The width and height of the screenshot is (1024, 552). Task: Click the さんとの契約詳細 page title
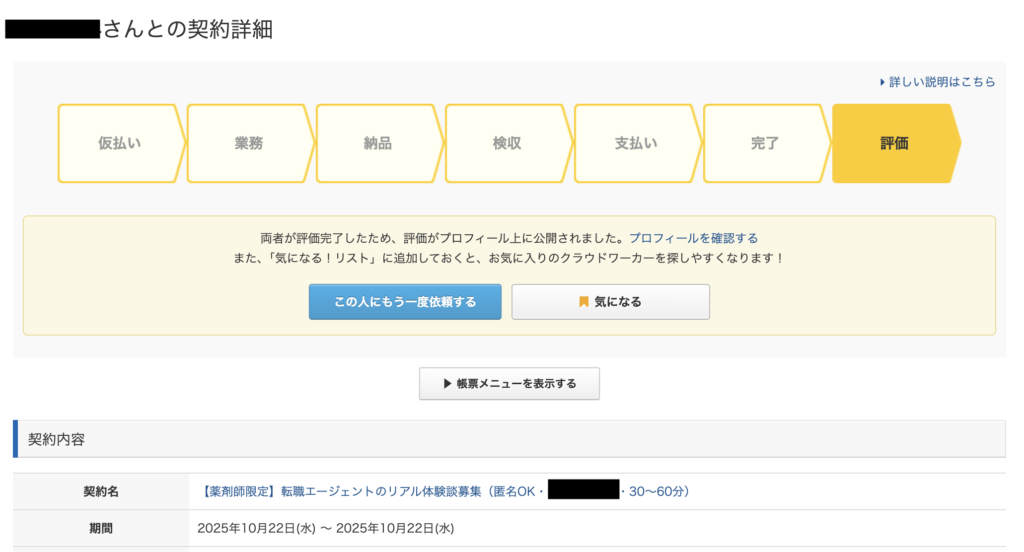[188, 29]
